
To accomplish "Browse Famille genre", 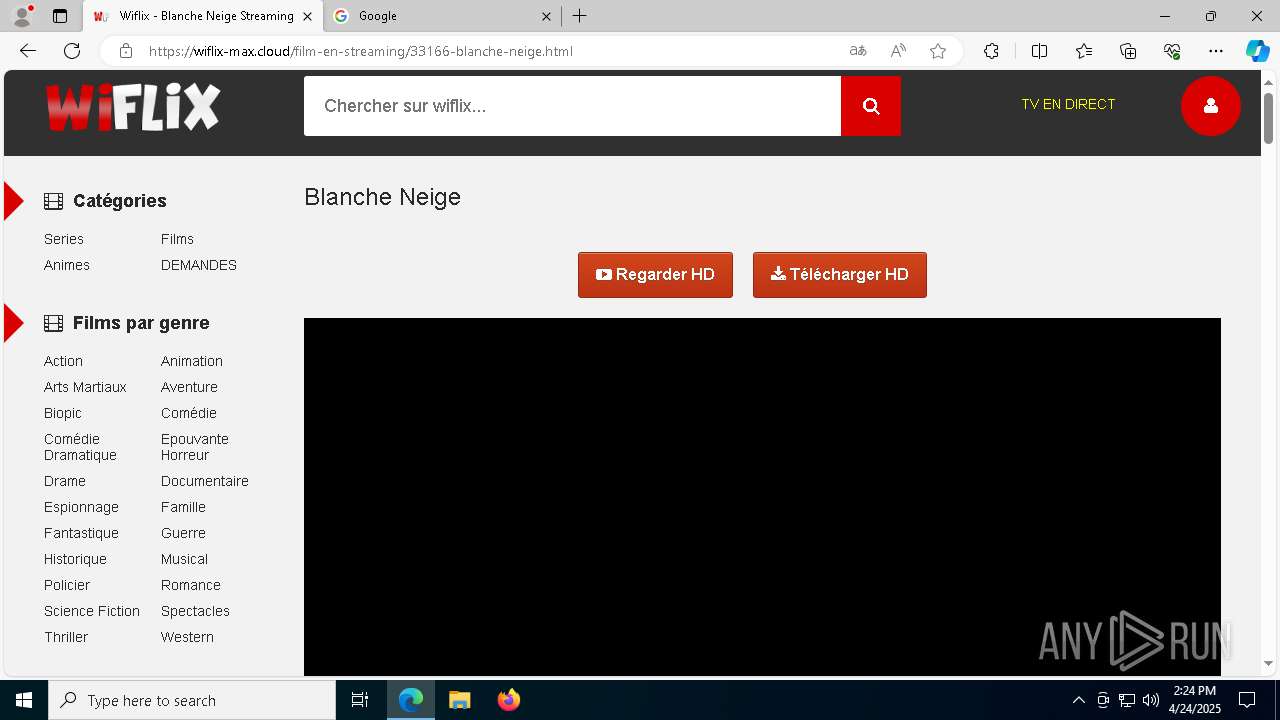I will [x=183, y=507].
